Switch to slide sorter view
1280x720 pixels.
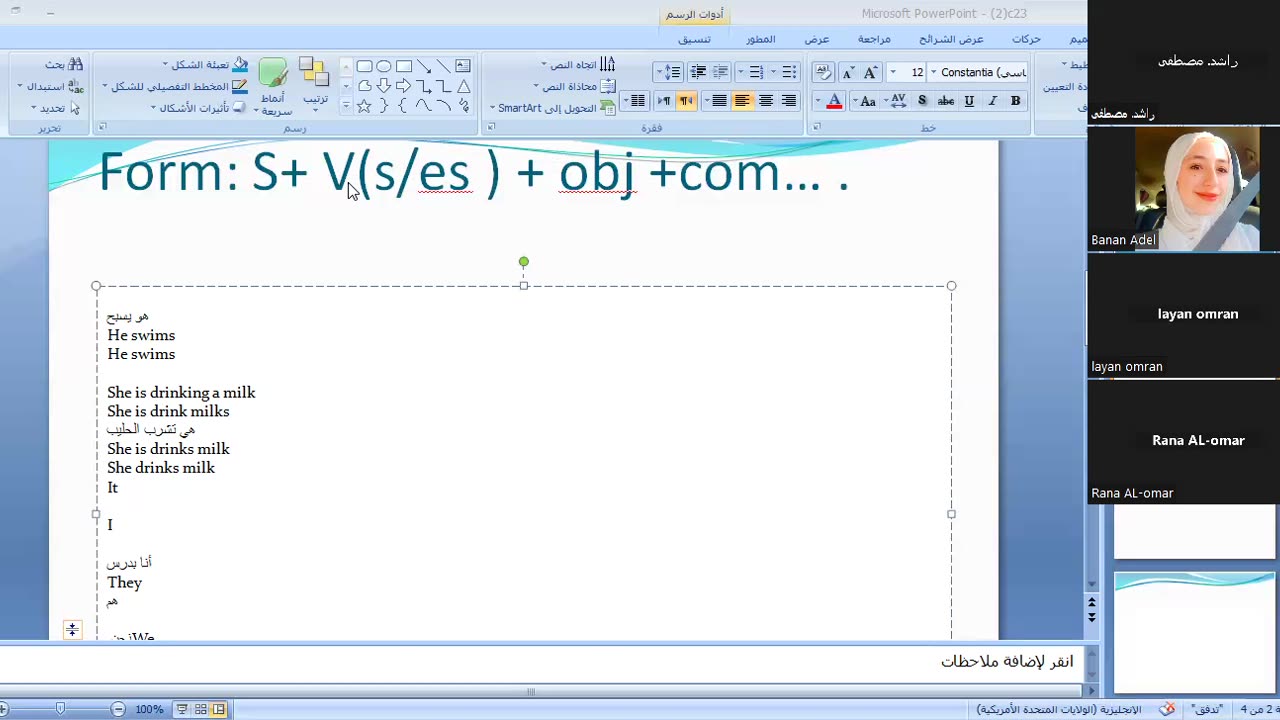coord(201,709)
